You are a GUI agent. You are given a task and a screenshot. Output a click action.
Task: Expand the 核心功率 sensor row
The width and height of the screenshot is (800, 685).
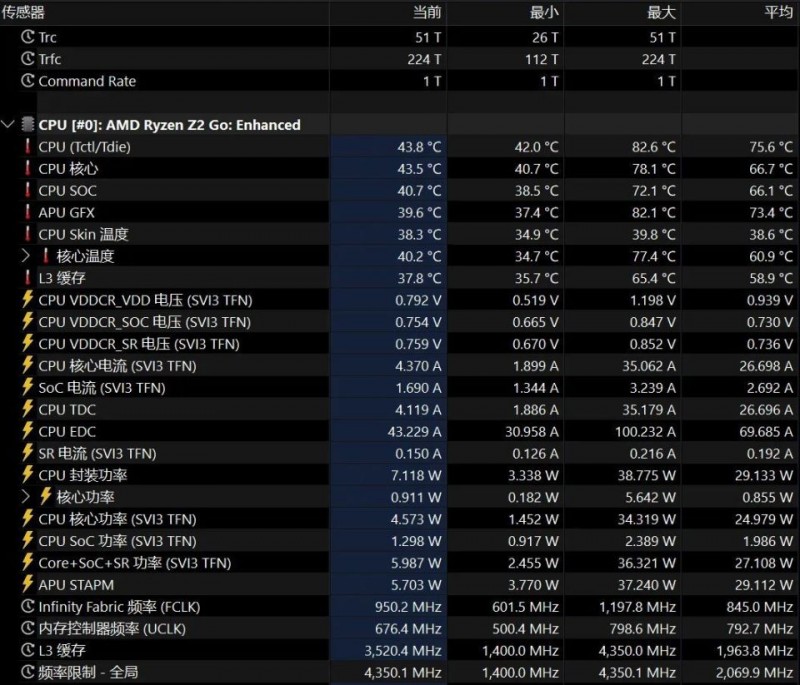27,497
